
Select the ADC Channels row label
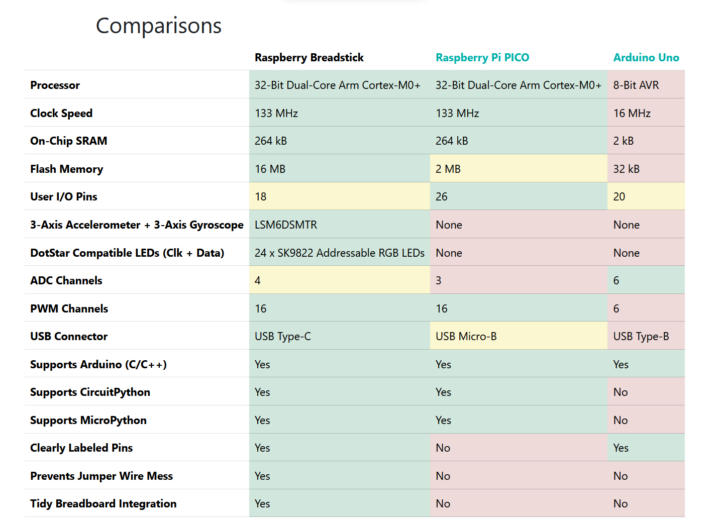(x=66, y=280)
